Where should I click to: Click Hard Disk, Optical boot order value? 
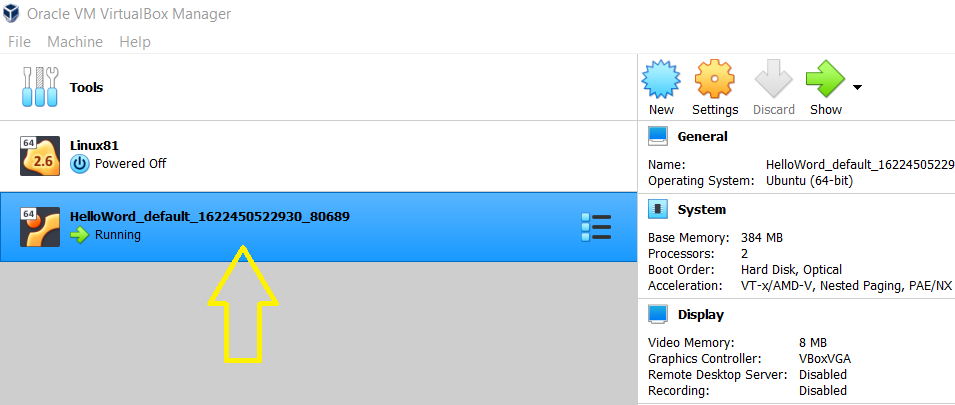(791, 270)
